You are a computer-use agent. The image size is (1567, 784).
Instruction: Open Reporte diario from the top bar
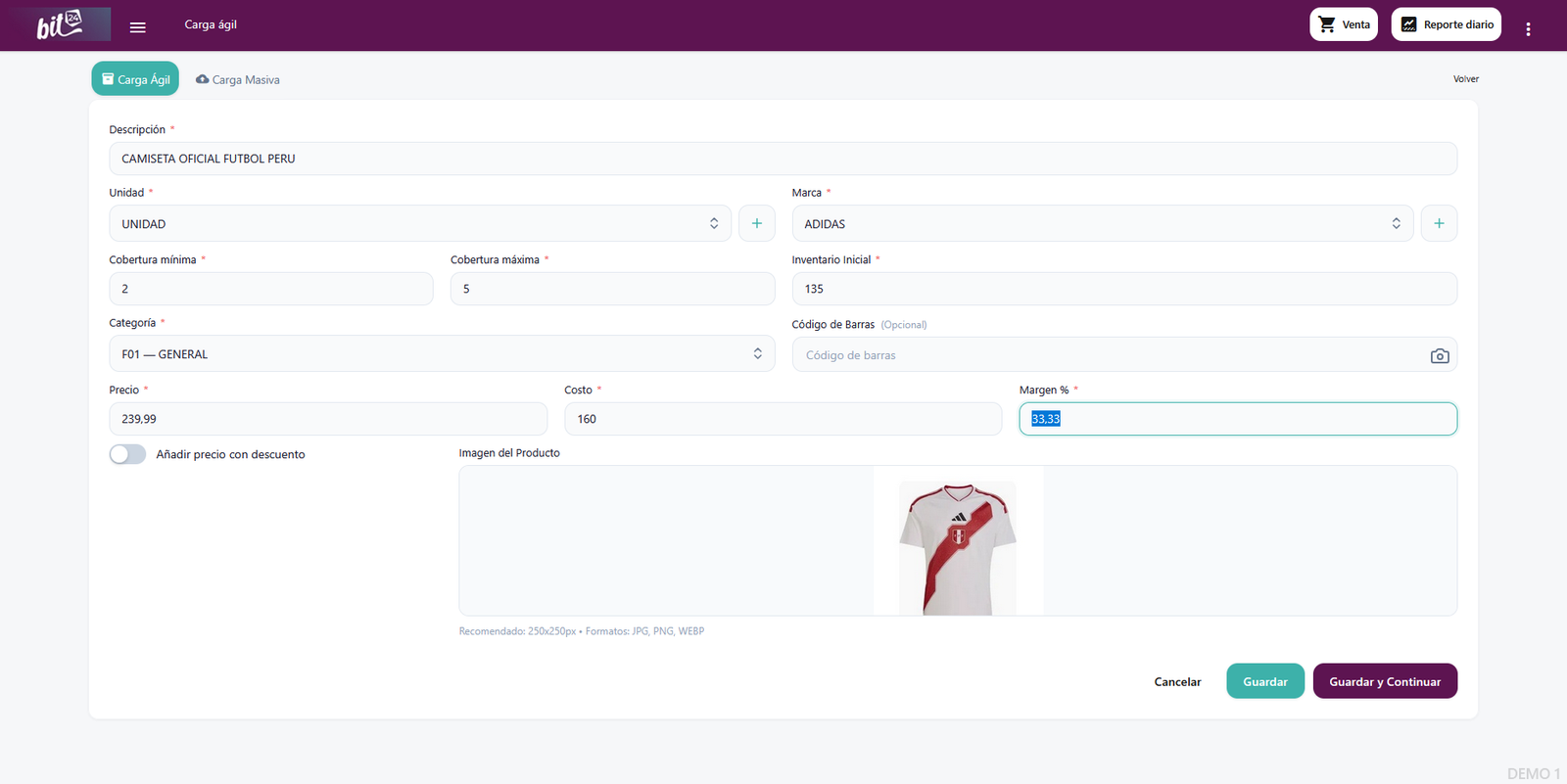pos(1446,24)
